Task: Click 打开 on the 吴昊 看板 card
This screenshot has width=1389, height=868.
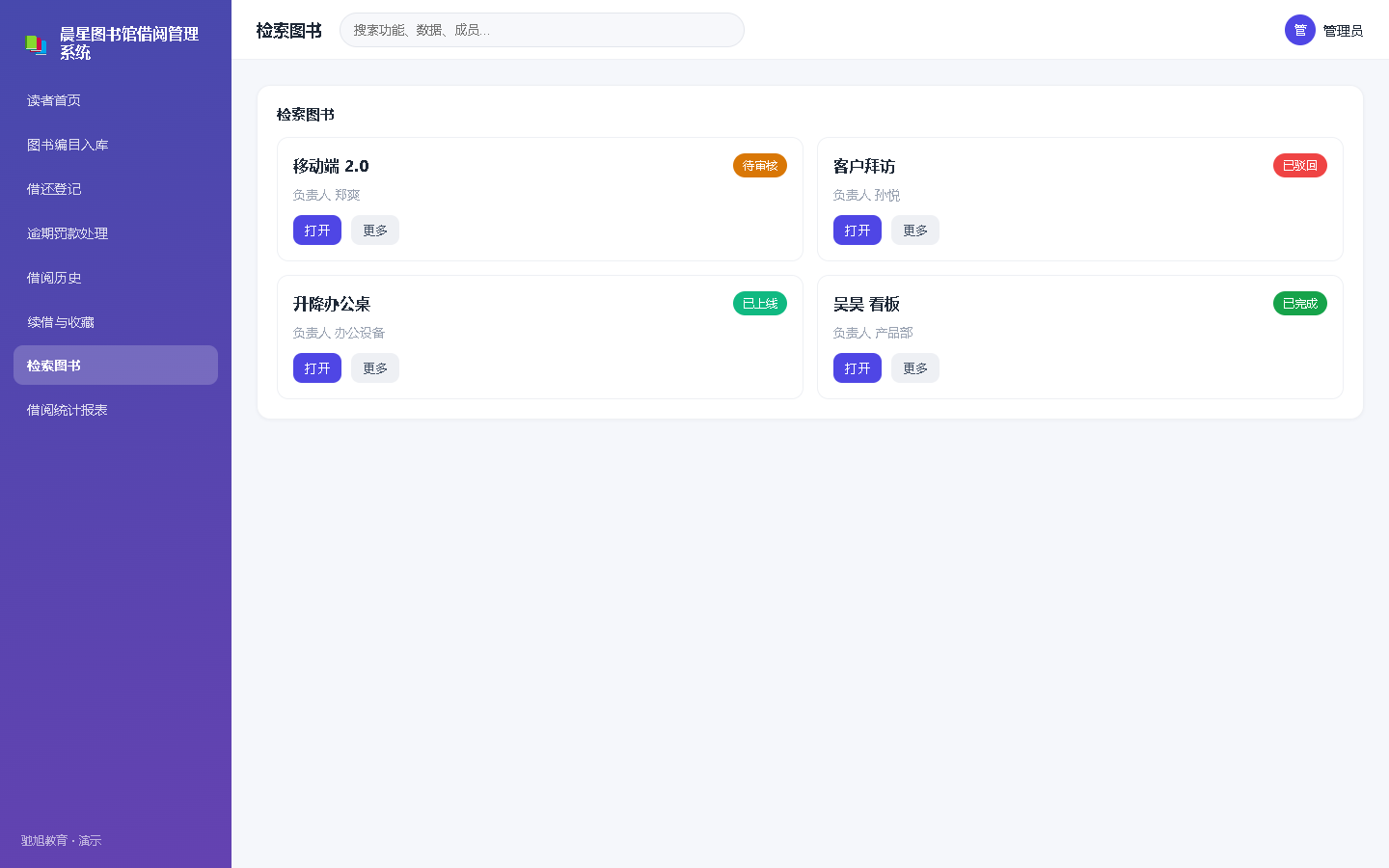Action: 858,368
